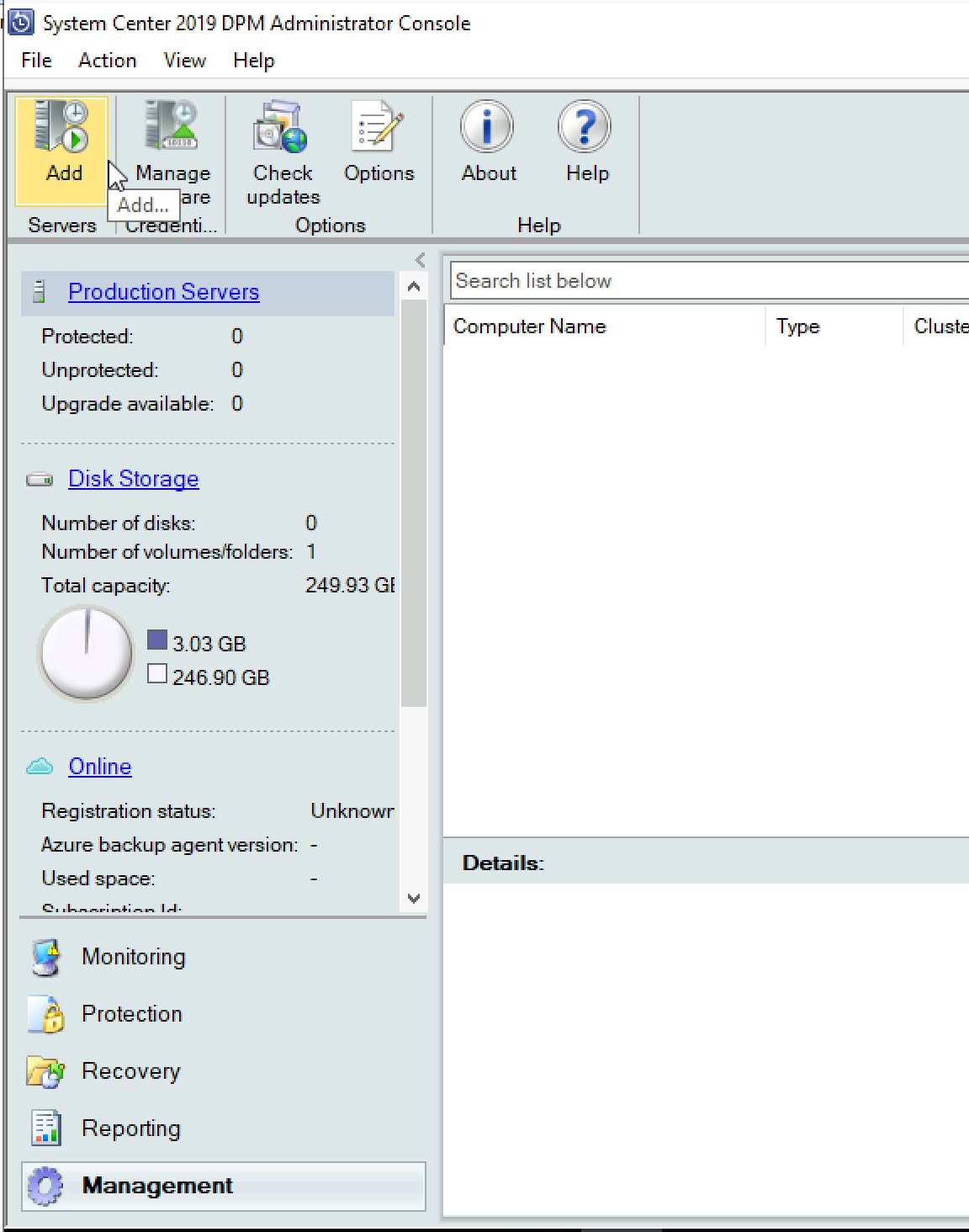The width and height of the screenshot is (969, 1232).
Task: Open the View menu
Action: [x=185, y=61]
